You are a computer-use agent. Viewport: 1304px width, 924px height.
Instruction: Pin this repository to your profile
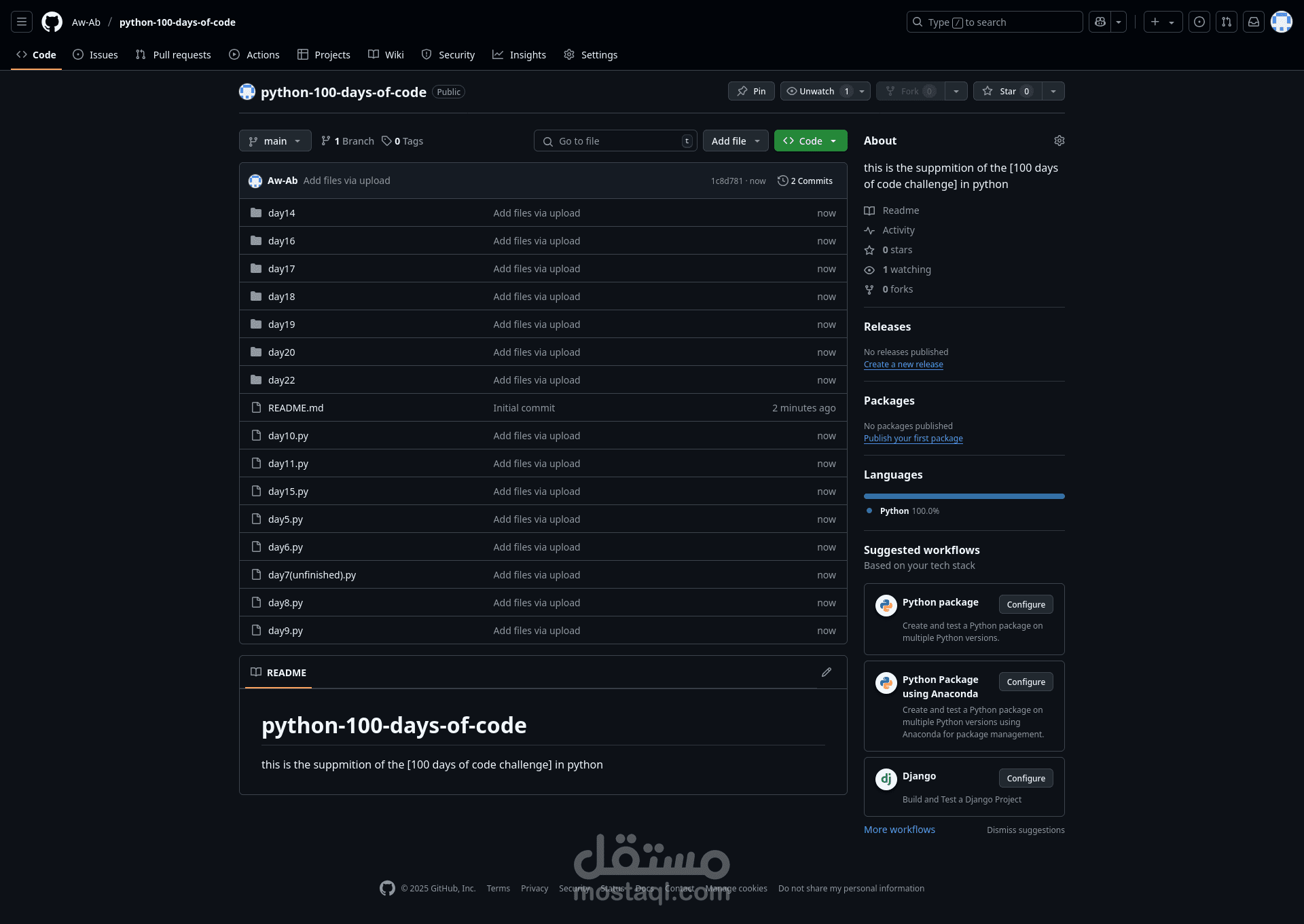point(751,91)
